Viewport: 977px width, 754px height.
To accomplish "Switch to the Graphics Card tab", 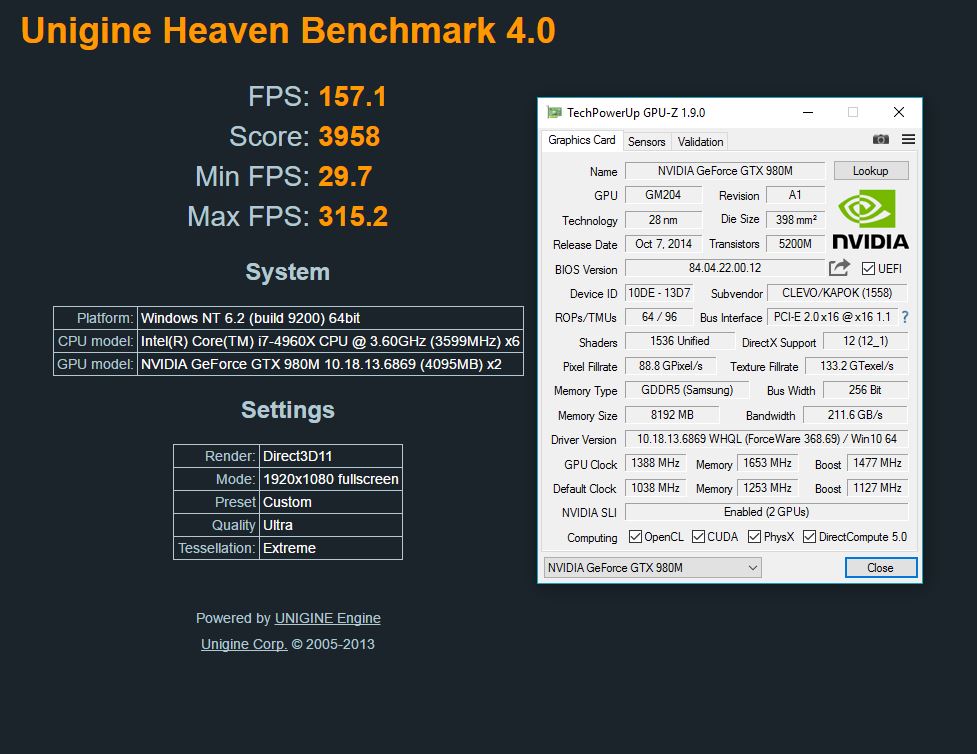I will pyautogui.click(x=581, y=140).
